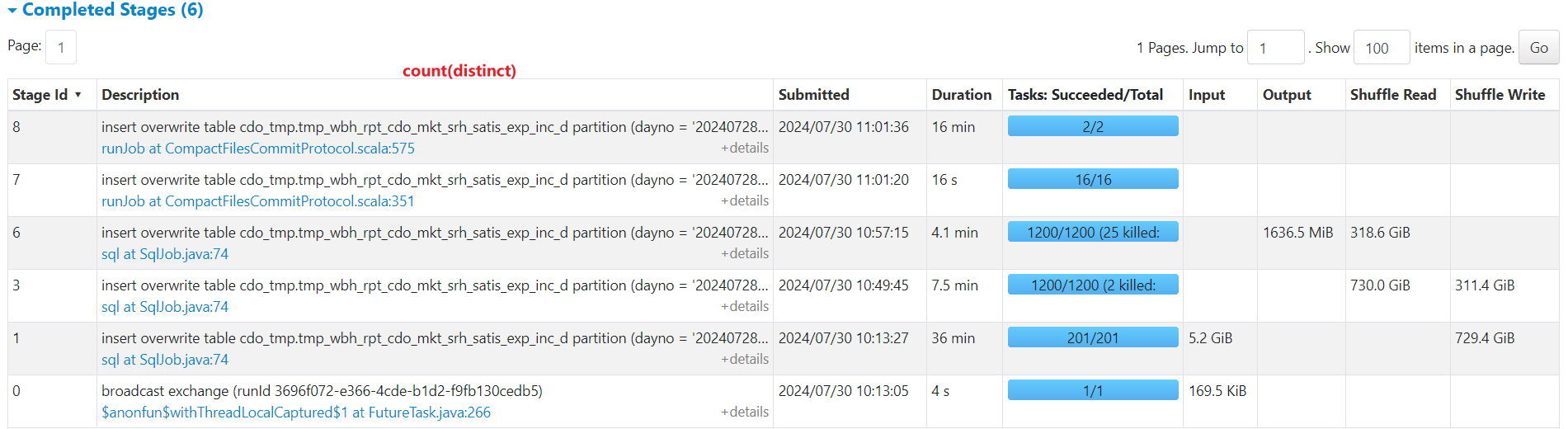
Task: Show +details for broadcast exchange stage
Action: coord(745,412)
